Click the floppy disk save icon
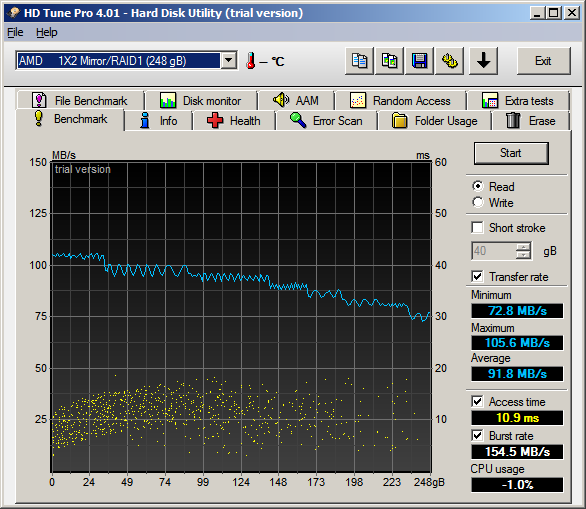 click(x=420, y=61)
